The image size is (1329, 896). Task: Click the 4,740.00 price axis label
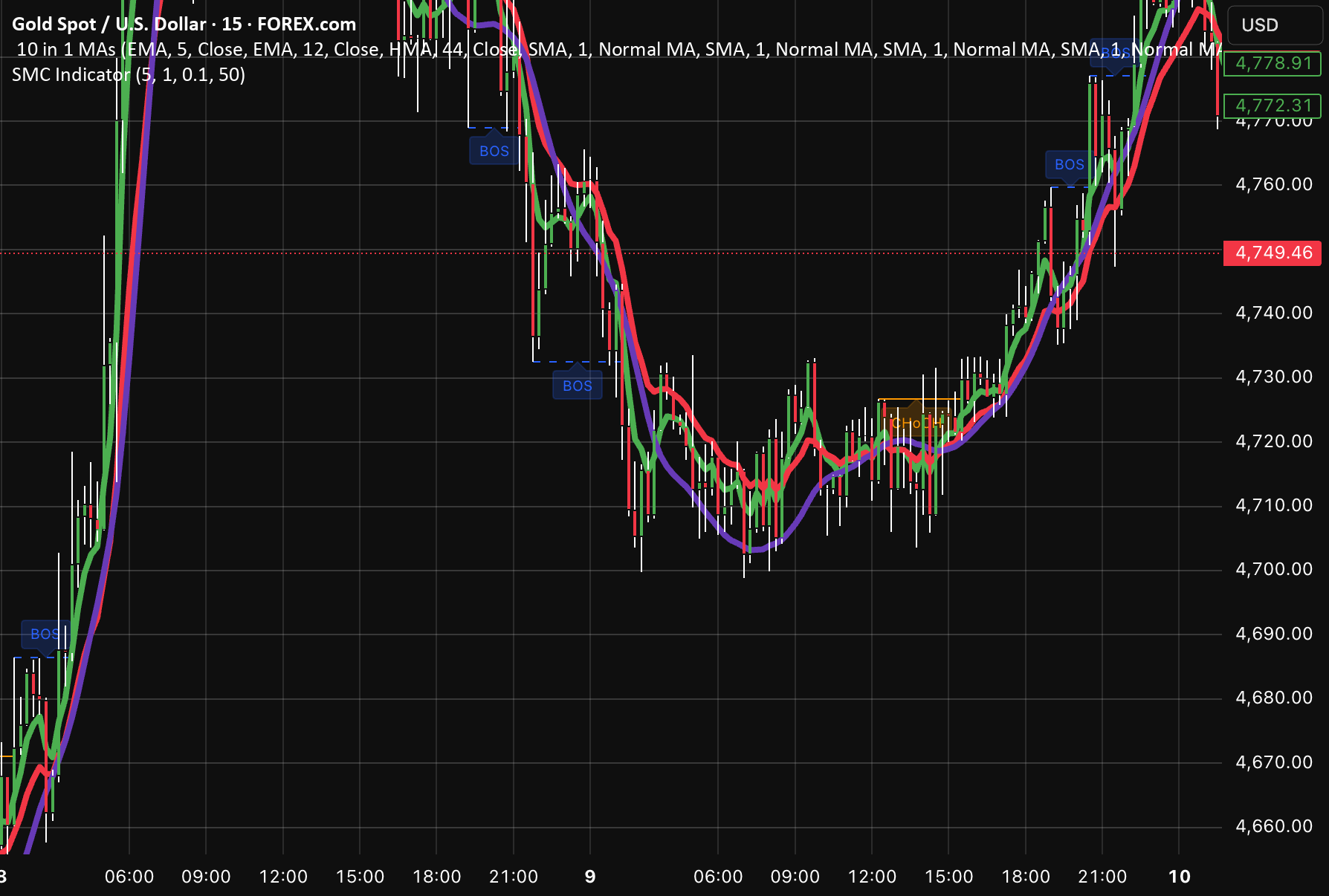(1274, 313)
